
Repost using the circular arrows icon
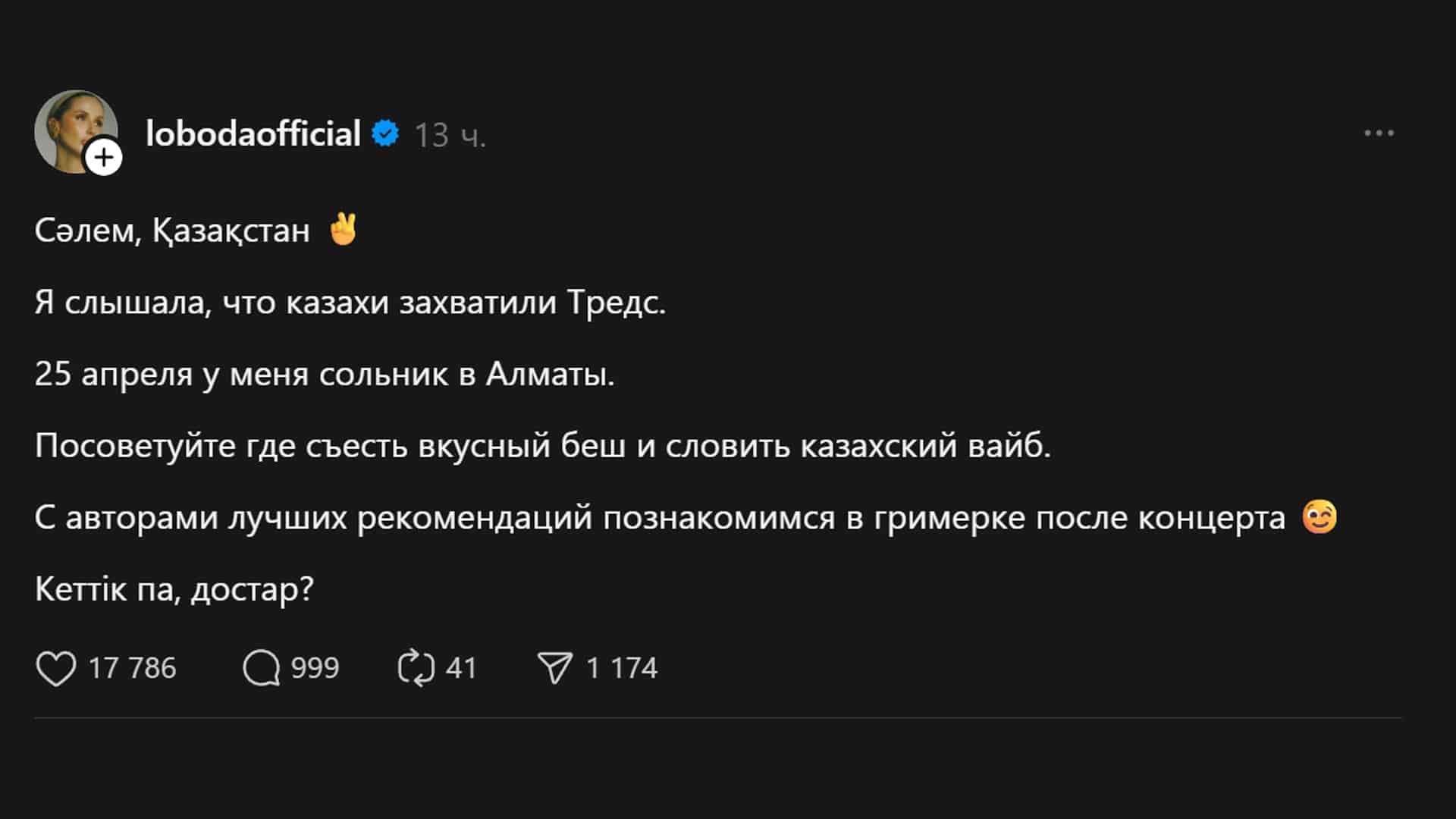[x=416, y=668]
